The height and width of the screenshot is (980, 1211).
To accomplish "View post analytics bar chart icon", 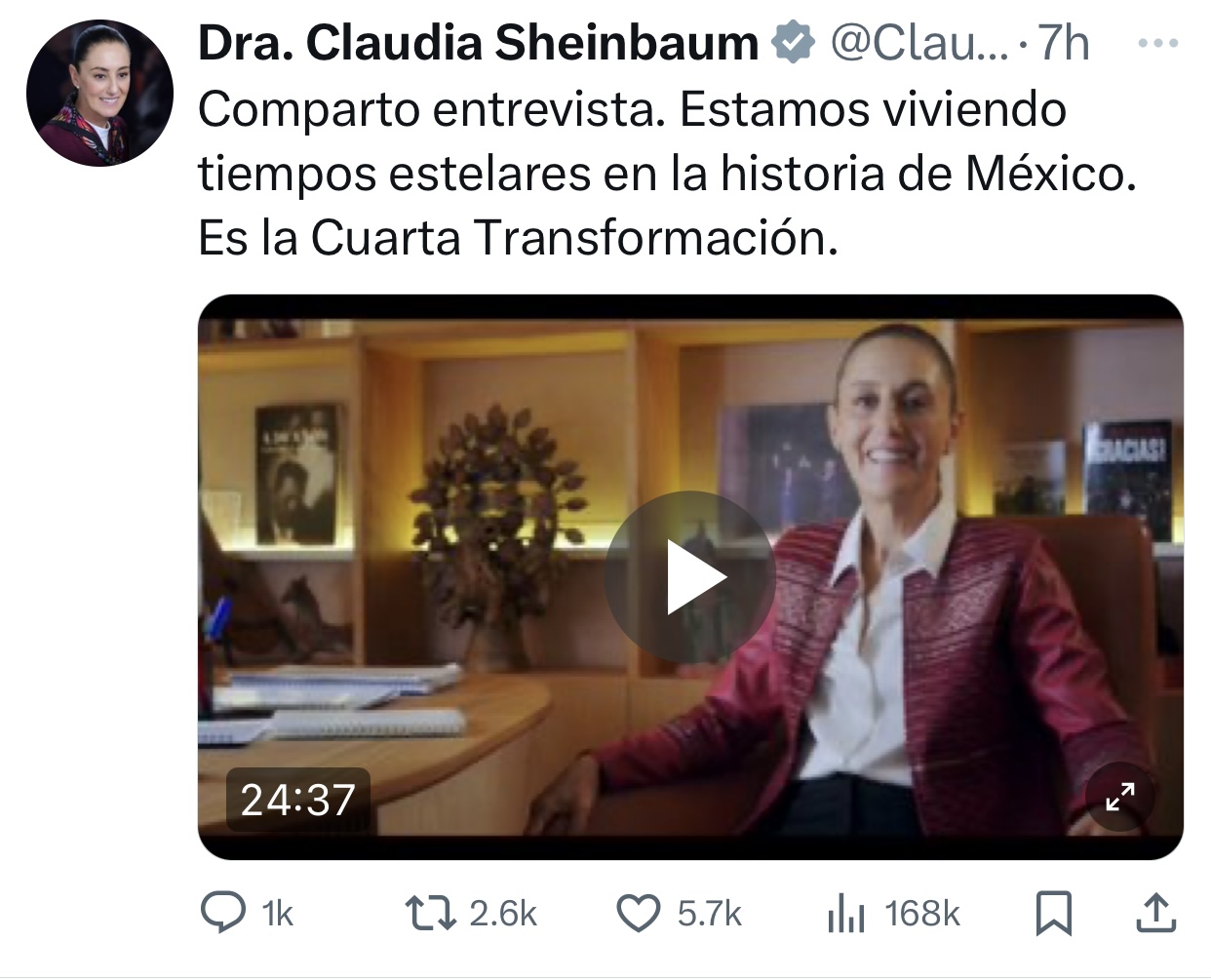I will [x=845, y=915].
